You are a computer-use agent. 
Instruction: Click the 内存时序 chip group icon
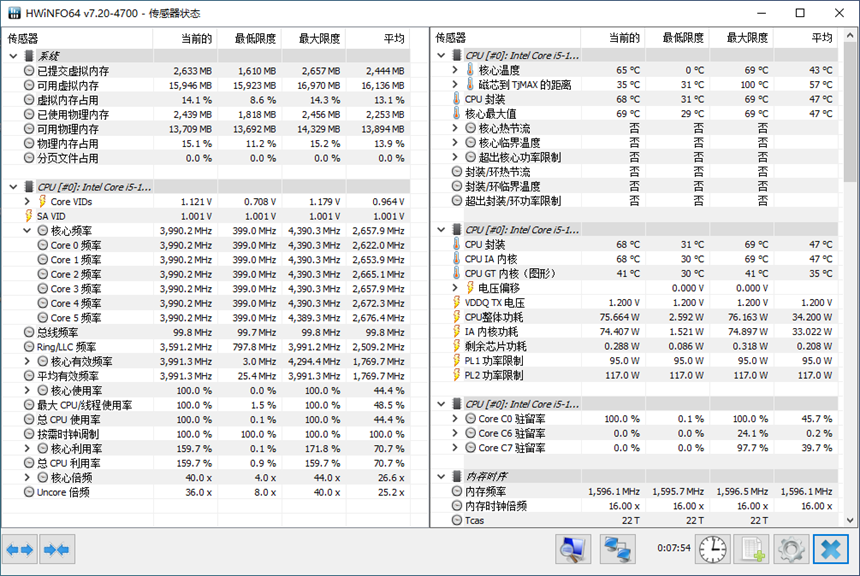pos(456,476)
